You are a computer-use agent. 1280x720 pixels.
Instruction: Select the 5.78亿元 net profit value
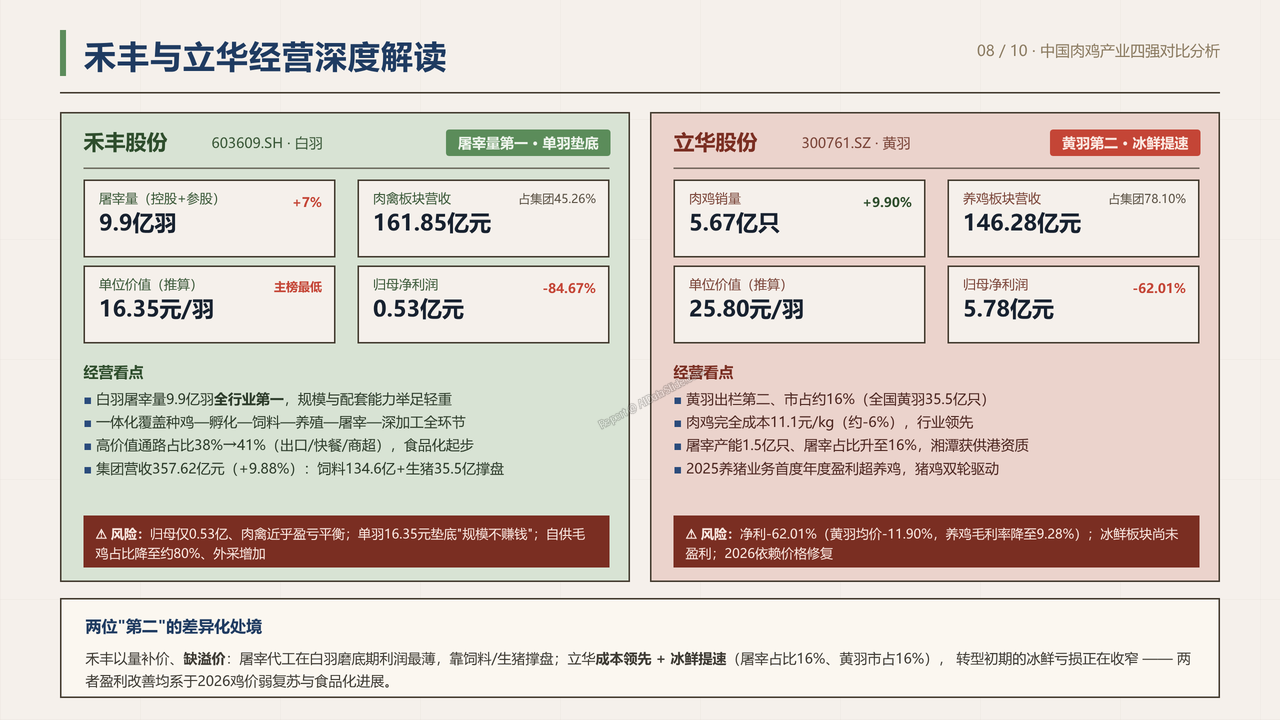(x=1008, y=309)
